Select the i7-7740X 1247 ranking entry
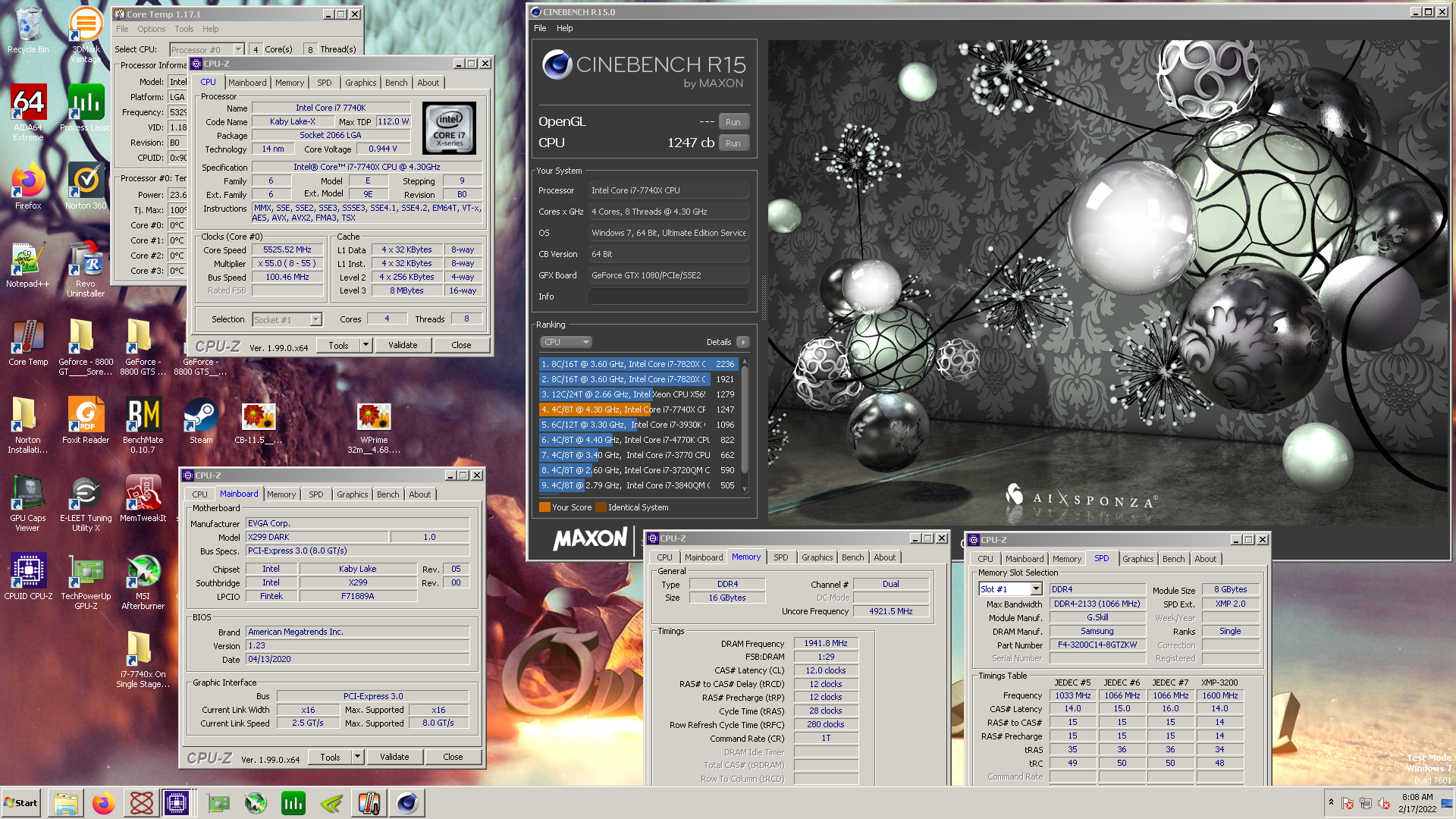The image size is (1456, 819). [638, 409]
